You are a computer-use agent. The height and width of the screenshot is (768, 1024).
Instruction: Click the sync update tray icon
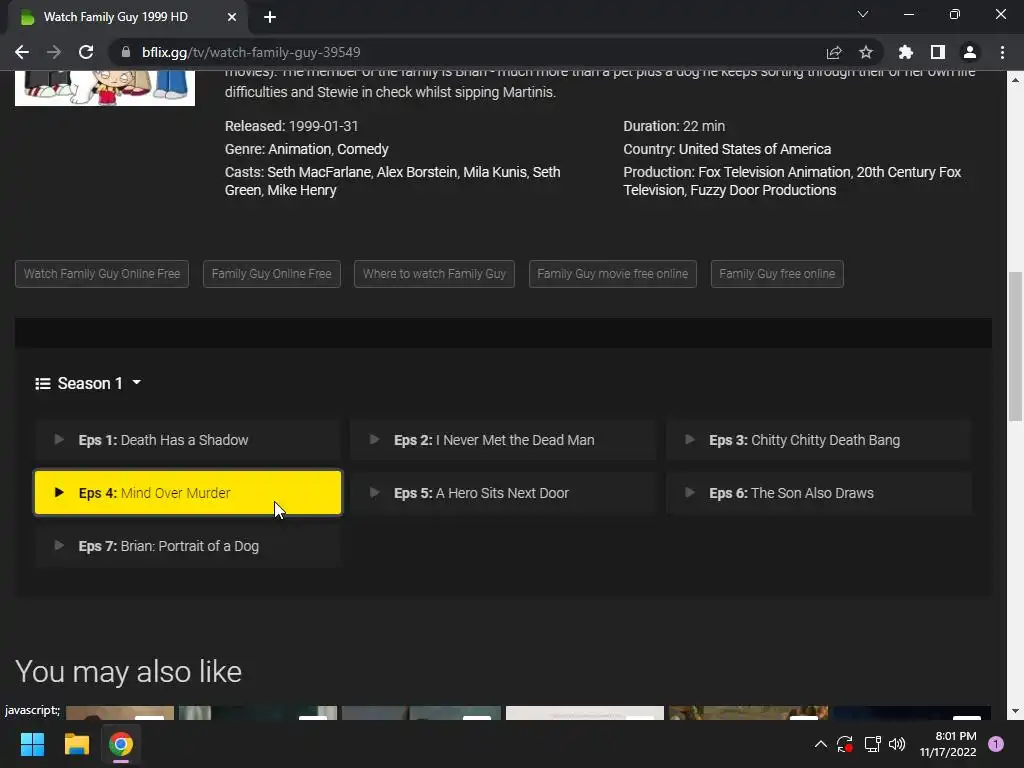[844, 744]
